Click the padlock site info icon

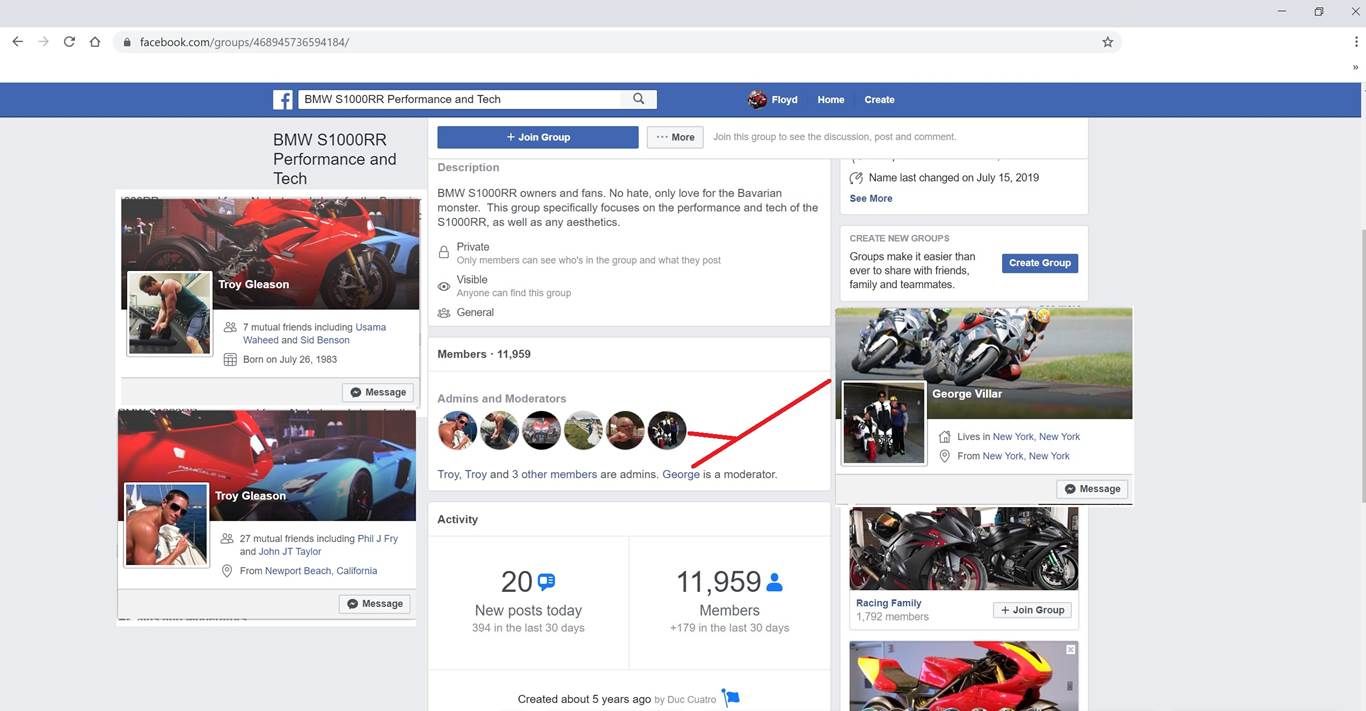point(127,42)
